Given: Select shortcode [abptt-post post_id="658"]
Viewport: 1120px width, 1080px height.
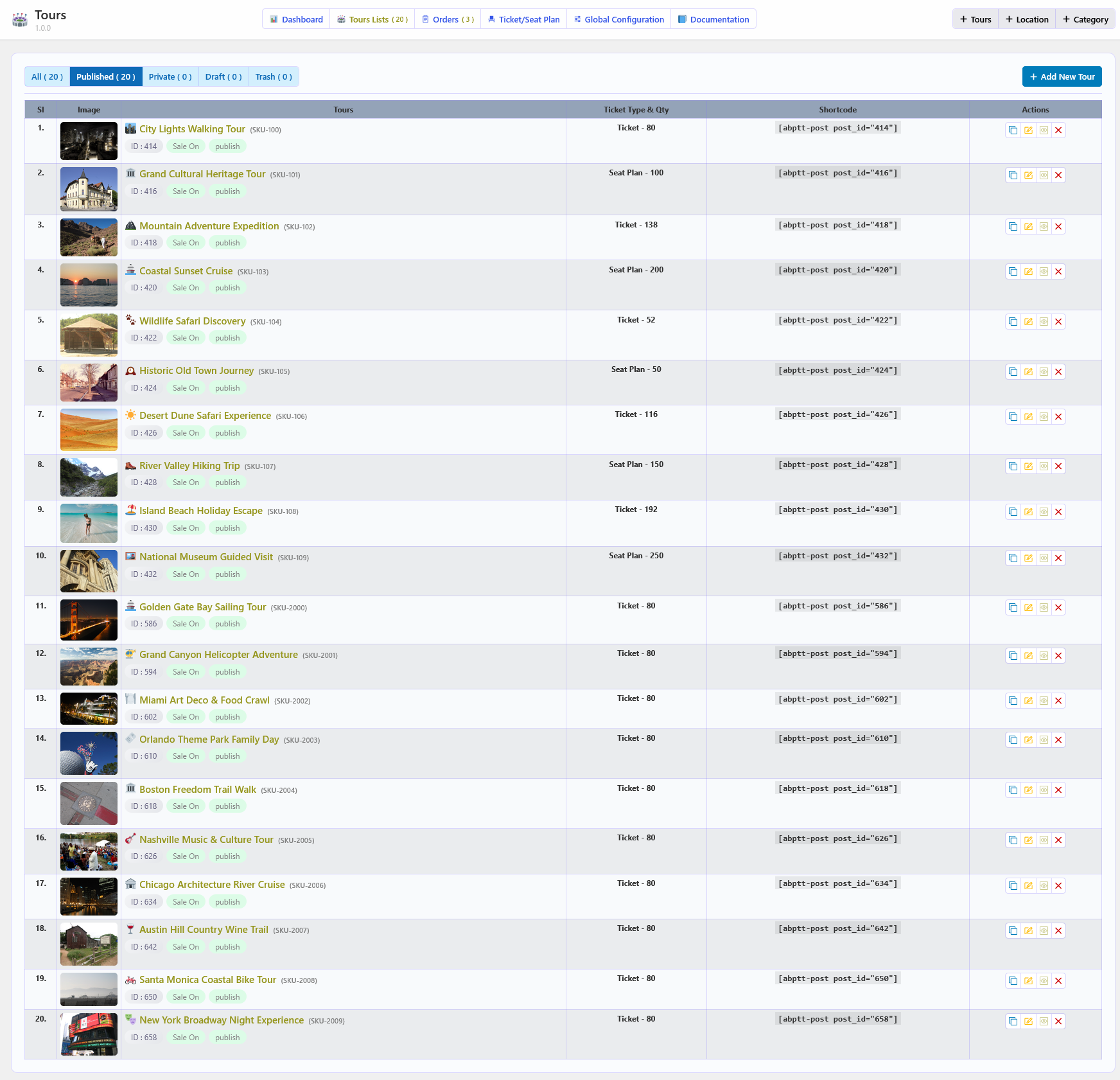Looking at the screenshot, I should (x=837, y=1019).
